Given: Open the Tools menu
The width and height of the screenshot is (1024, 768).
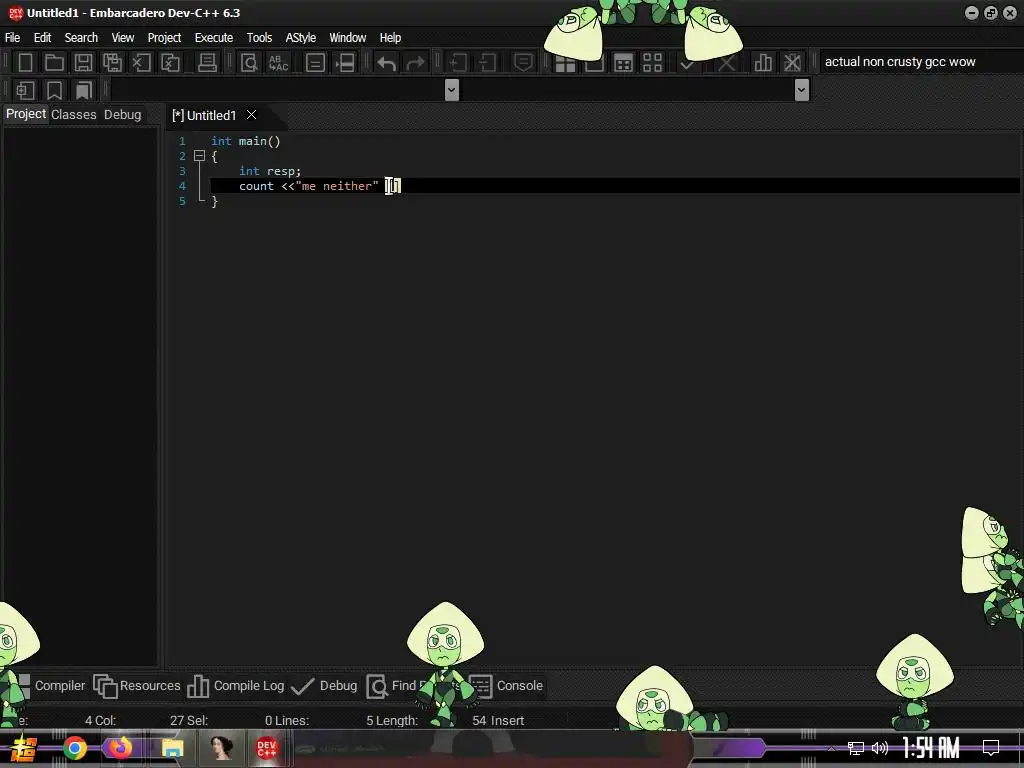Looking at the screenshot, I should (259, 37).
